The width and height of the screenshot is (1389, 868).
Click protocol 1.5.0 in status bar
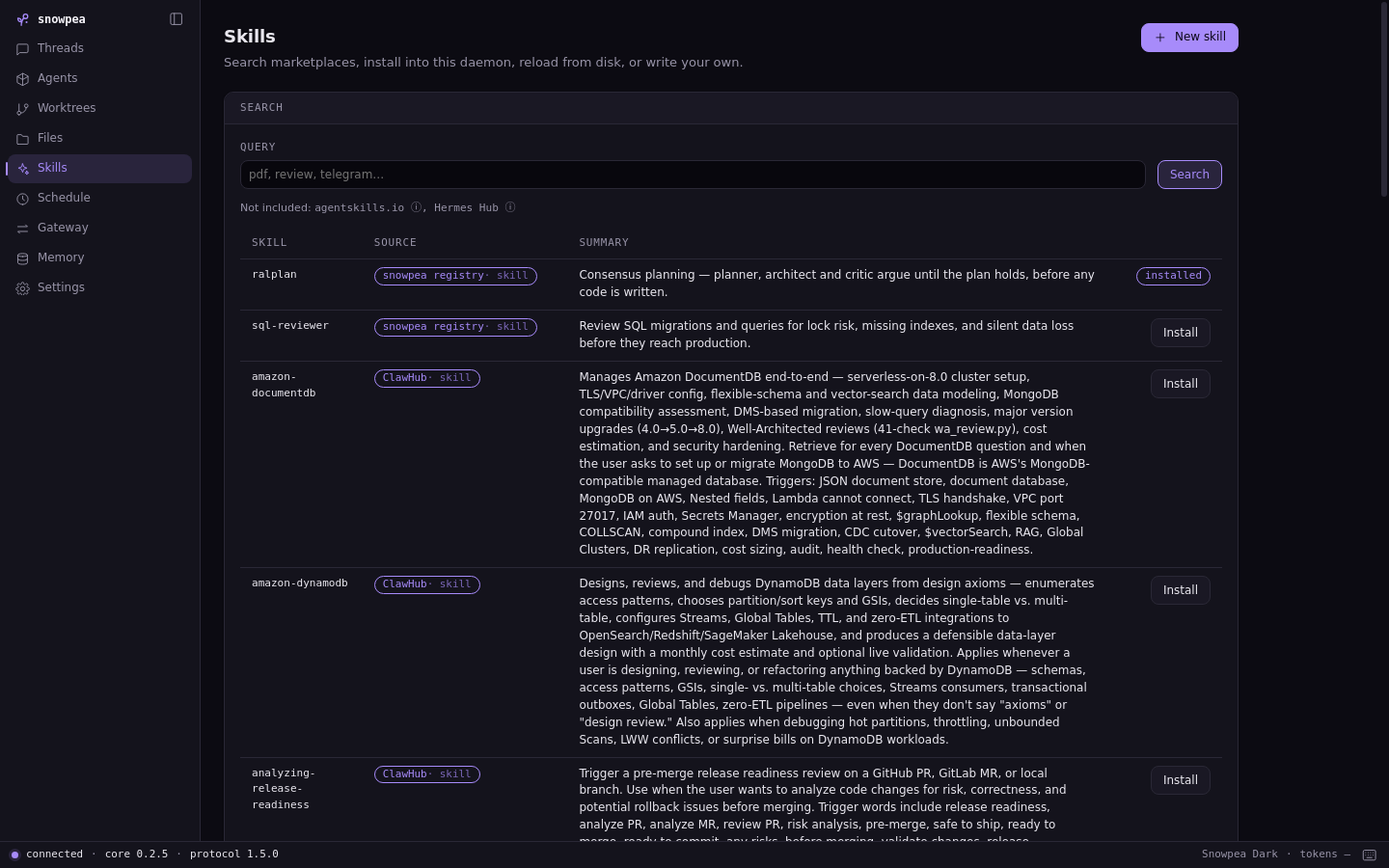[x=234, y=854]
